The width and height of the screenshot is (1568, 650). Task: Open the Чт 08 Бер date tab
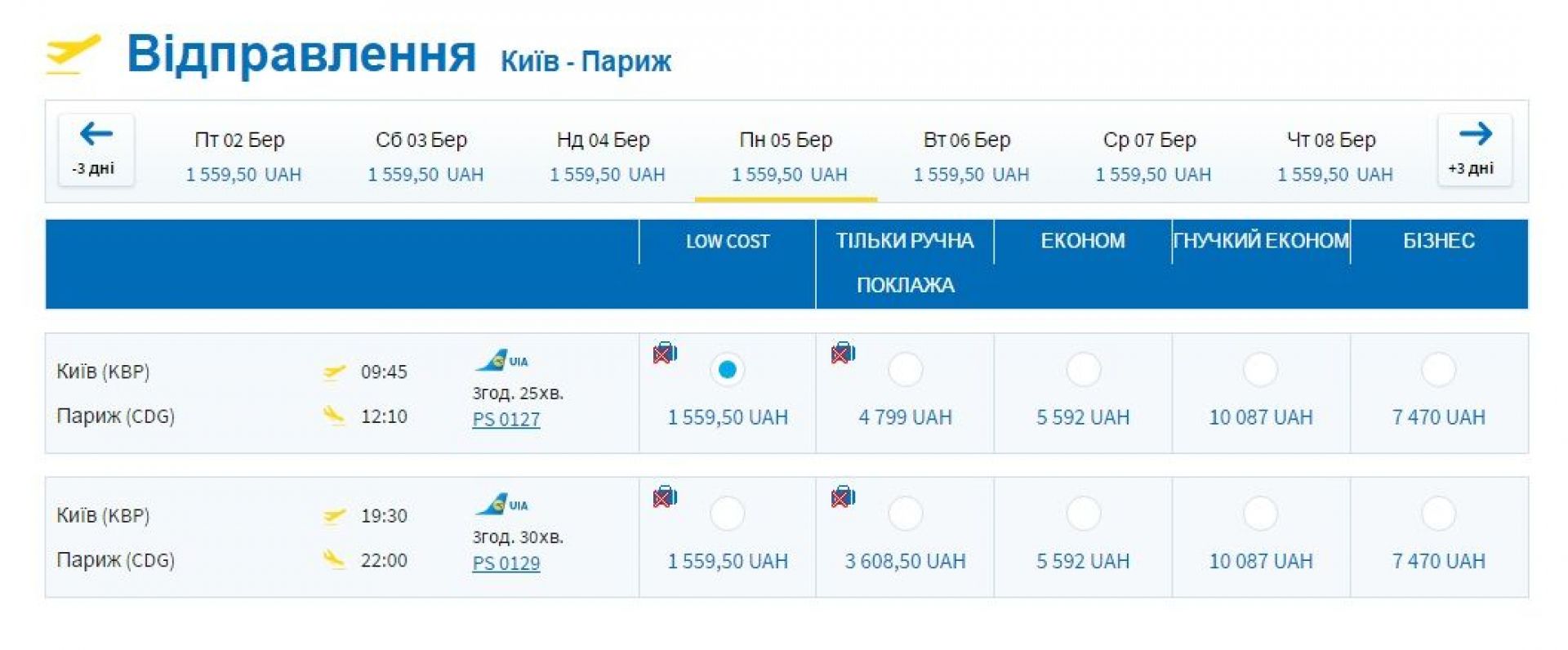pyautogui.click(x=1334, y=155)
